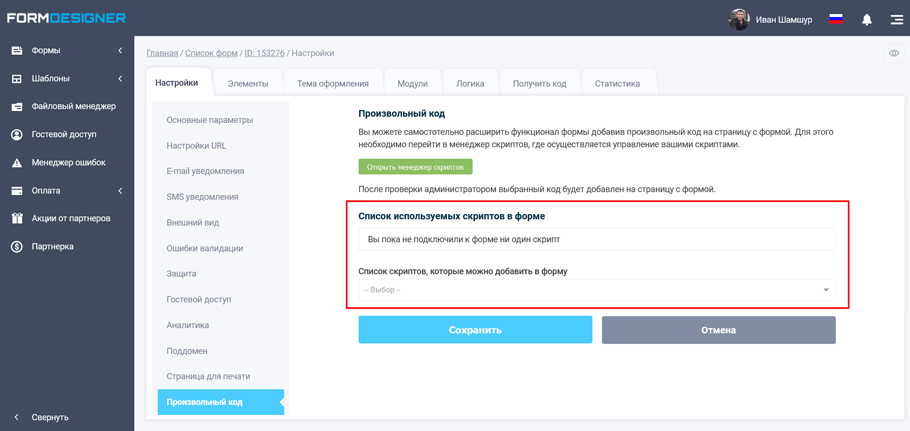Open notifications bell icon
This screenshot has height=431, width=910.
867,19
